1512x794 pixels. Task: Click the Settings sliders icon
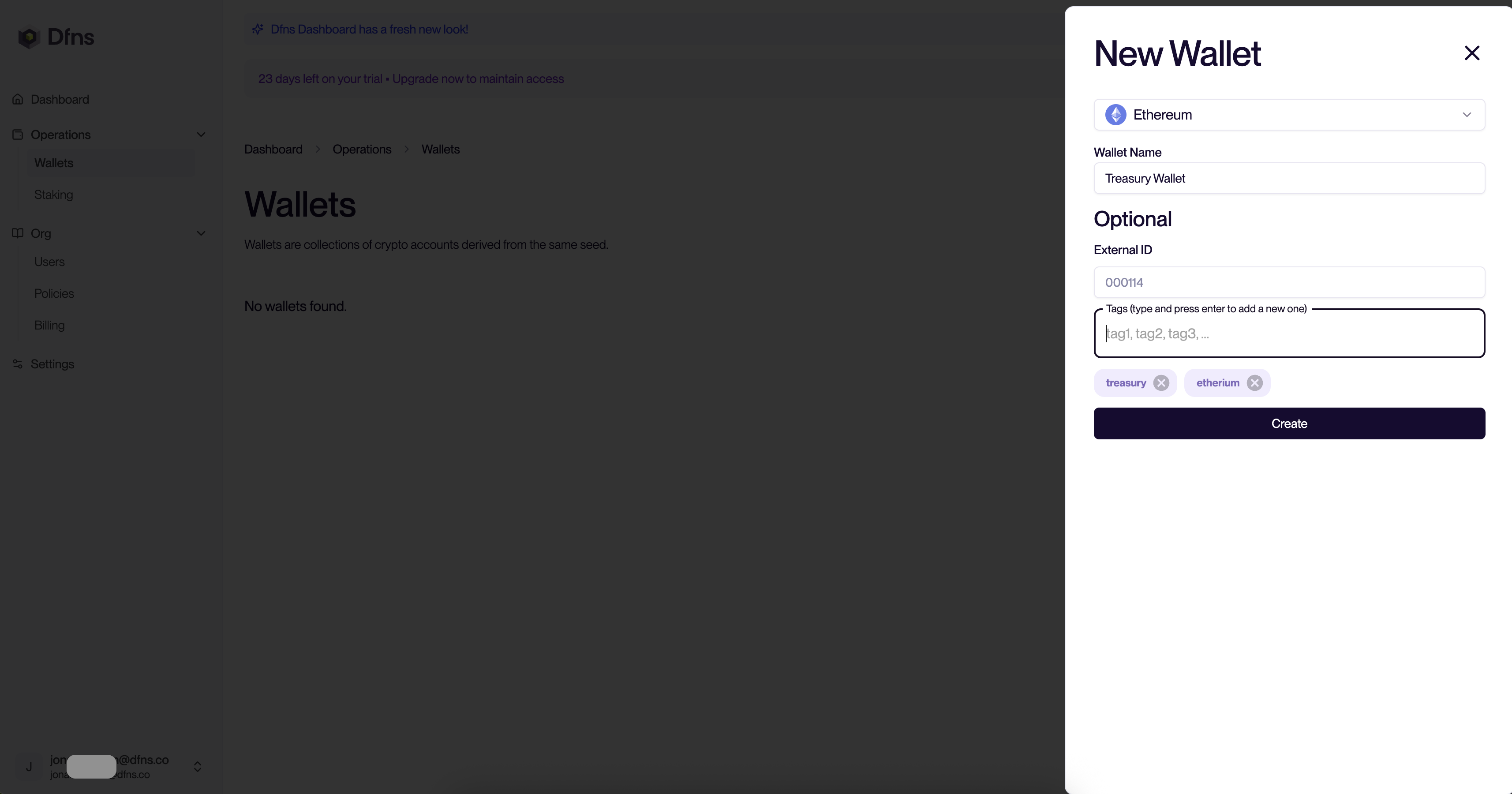click(18, 364)
